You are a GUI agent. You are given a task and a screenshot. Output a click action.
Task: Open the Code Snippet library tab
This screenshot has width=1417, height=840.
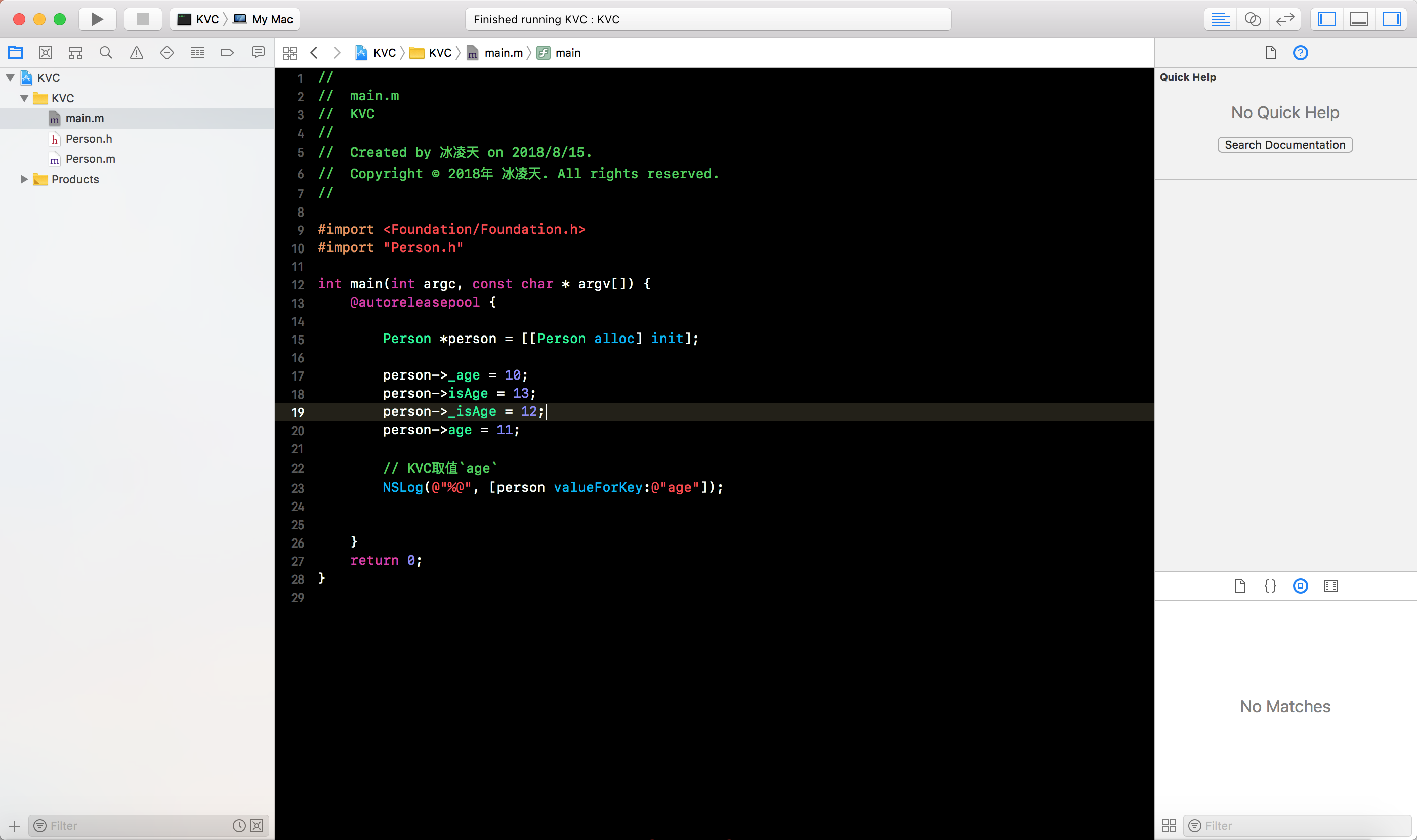pyautogui.click(x=1270, y=586)
